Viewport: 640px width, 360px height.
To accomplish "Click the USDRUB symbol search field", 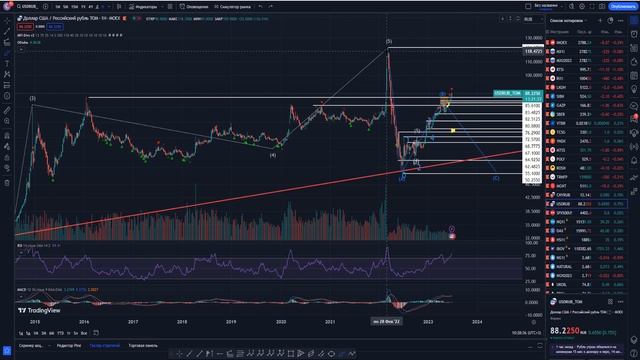I will click(x=27, y=7).
